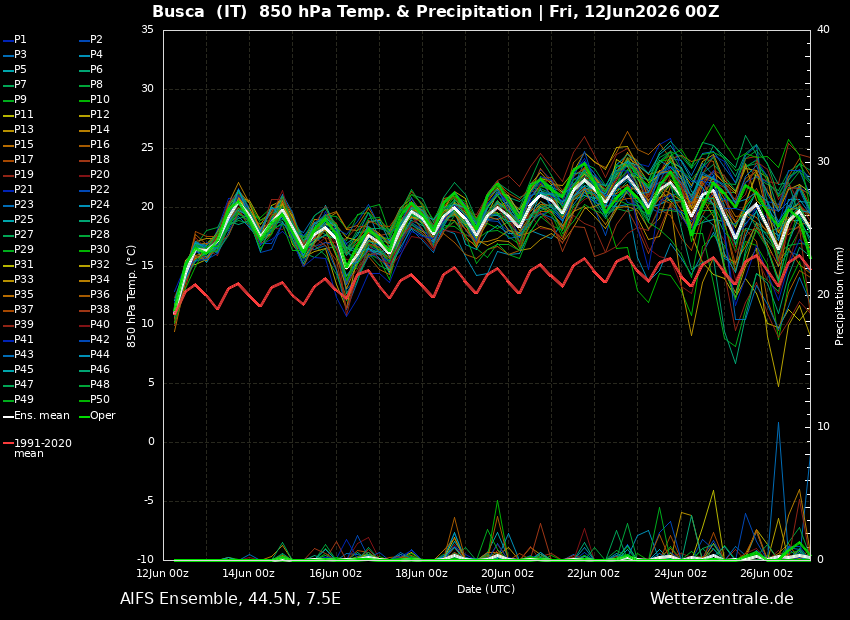This screenshot has height=620, width=850.
Task: Click the P35 legend label
Action: [x=24, y=294]
